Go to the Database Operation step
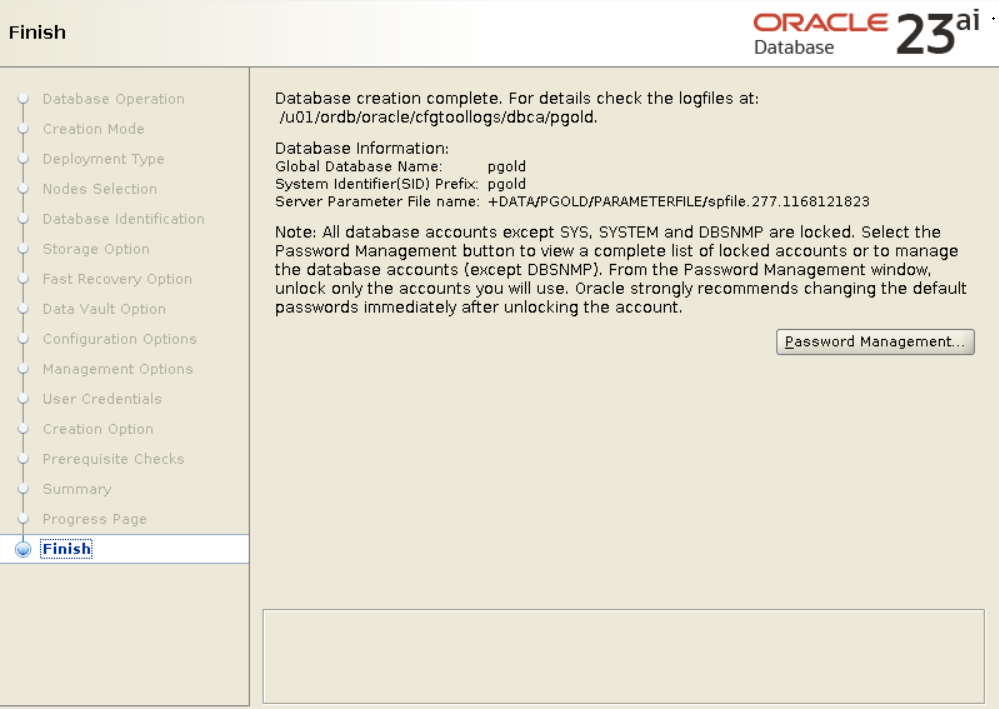The height and width of the screenshot is (709, 999). [x=113, y=99]
